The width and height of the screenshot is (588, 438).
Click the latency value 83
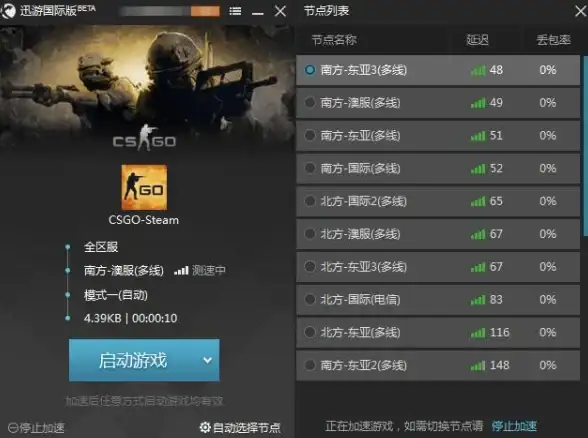pyautogui.click(x=496, y=299)
